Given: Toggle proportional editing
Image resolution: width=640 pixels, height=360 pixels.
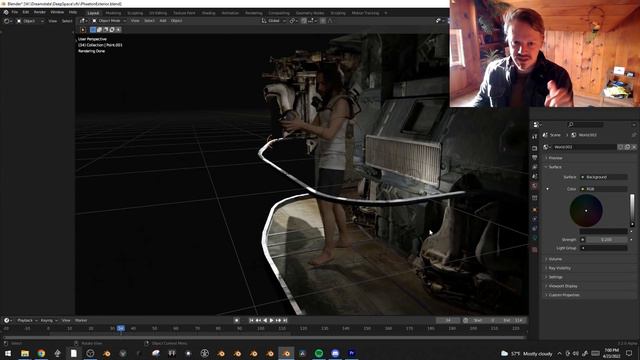Looking at the screenshot, I should [x=323, y=20].
